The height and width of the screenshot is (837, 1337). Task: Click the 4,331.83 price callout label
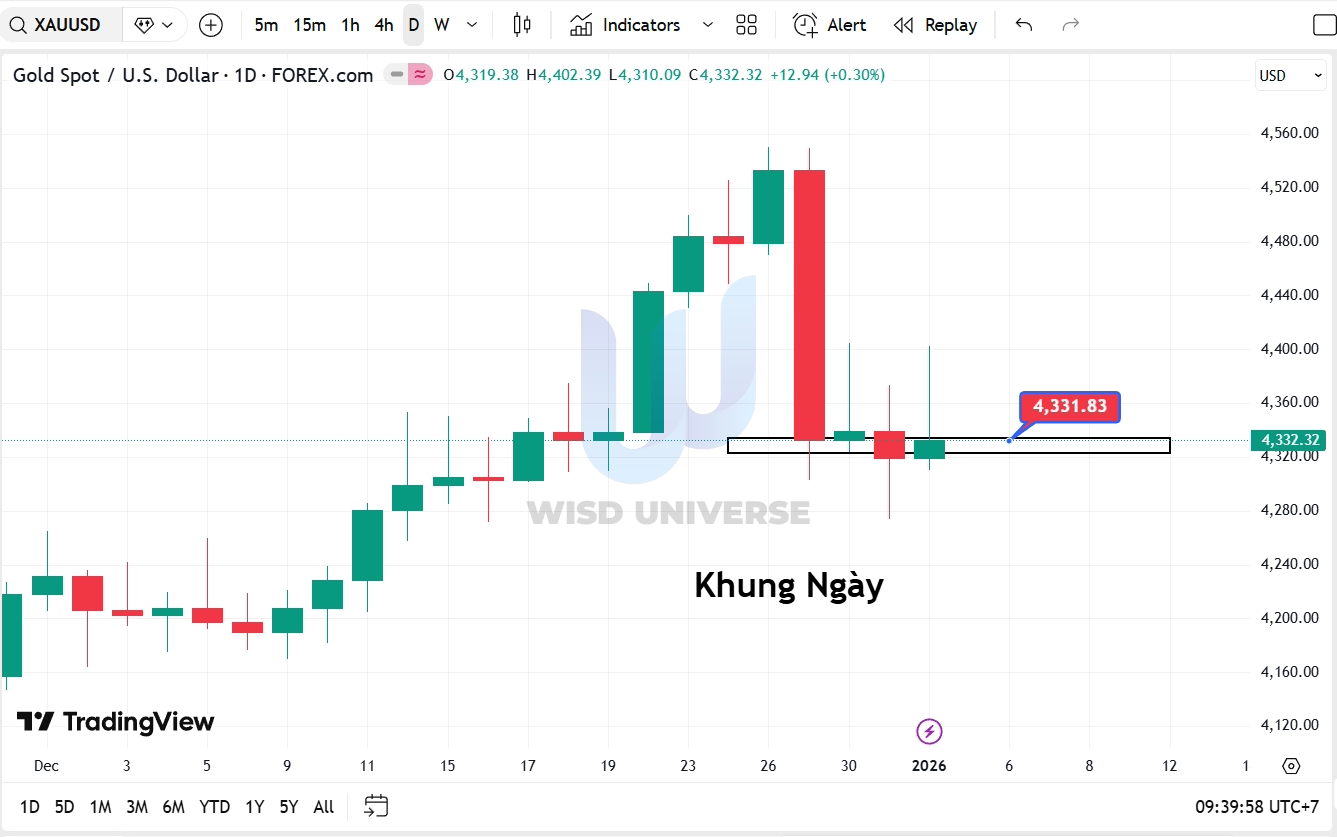1069,406
